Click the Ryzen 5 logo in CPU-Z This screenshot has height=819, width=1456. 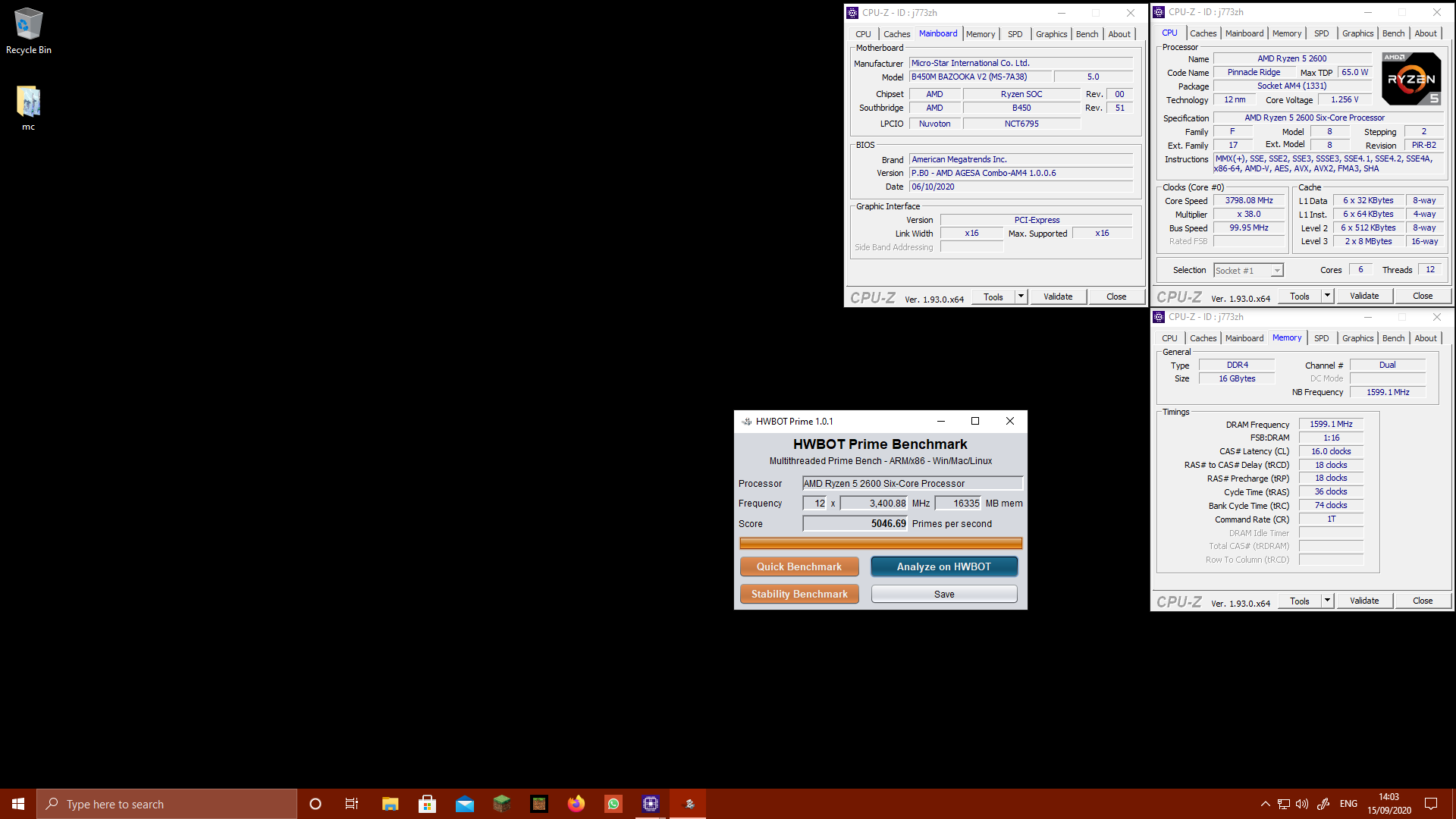click(x=1411, y=79)
